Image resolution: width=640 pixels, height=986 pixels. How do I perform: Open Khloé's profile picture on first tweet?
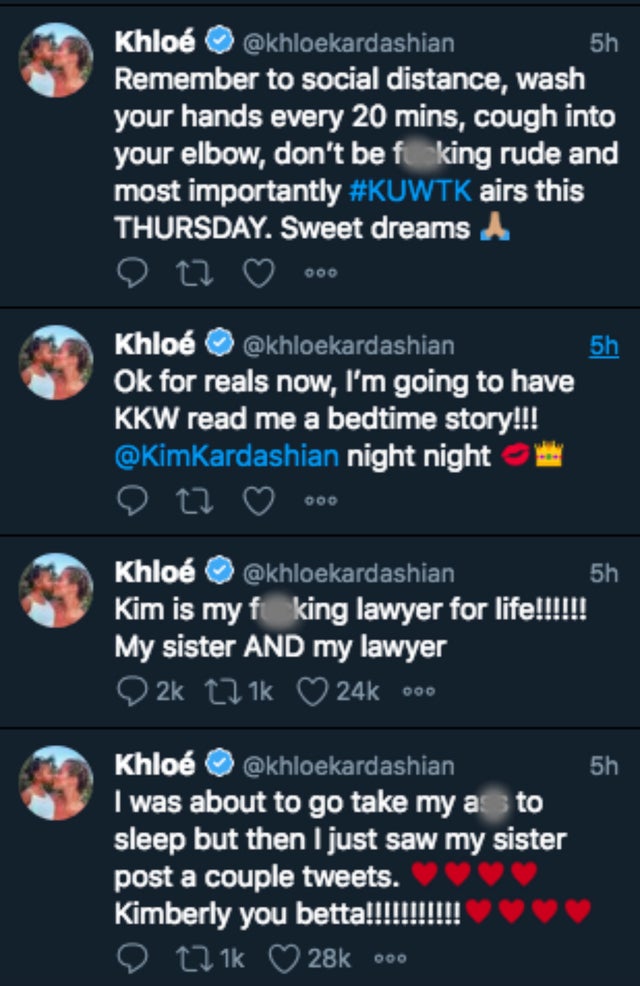click(56, 62)
